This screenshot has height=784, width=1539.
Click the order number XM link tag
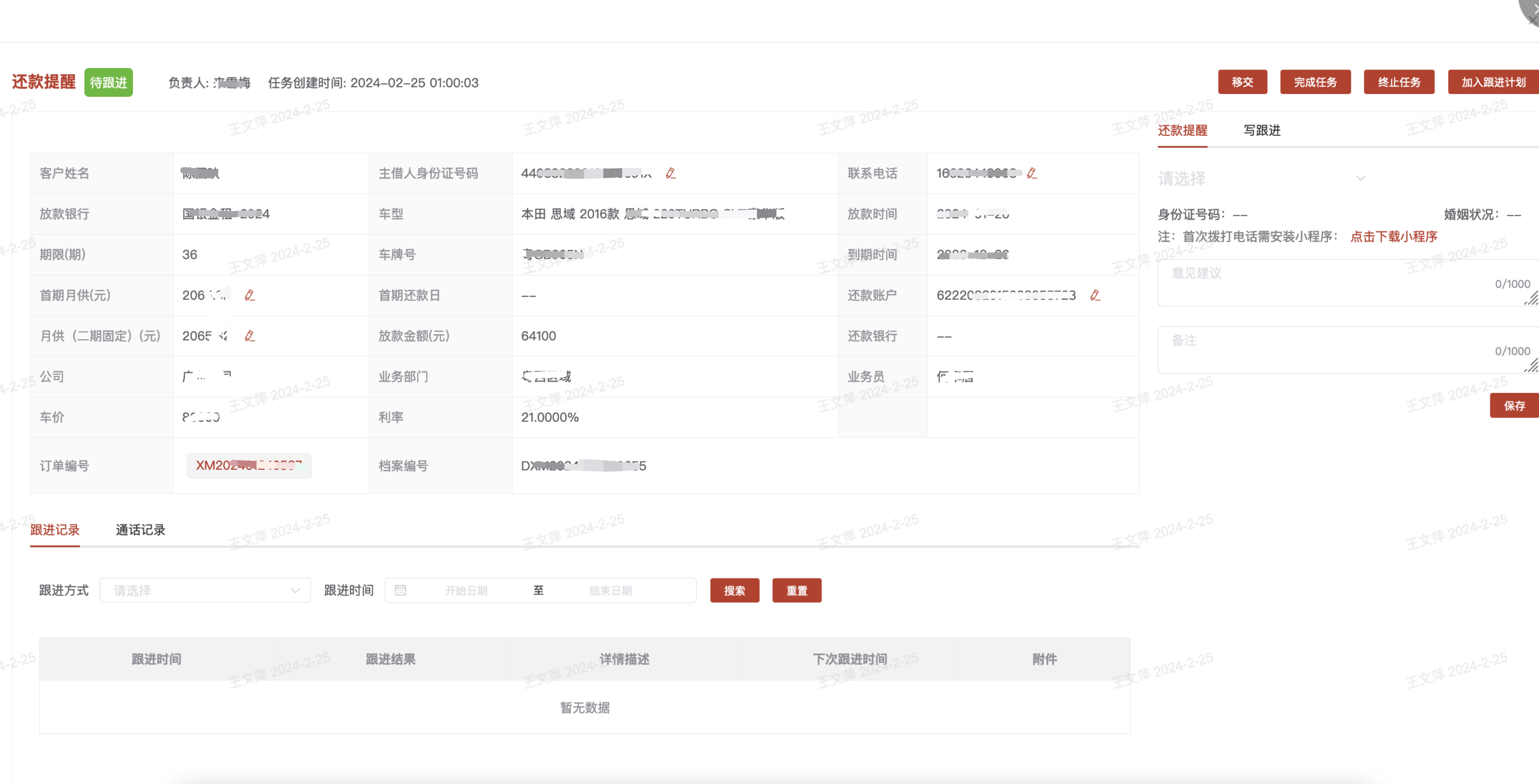pos(249,466)
